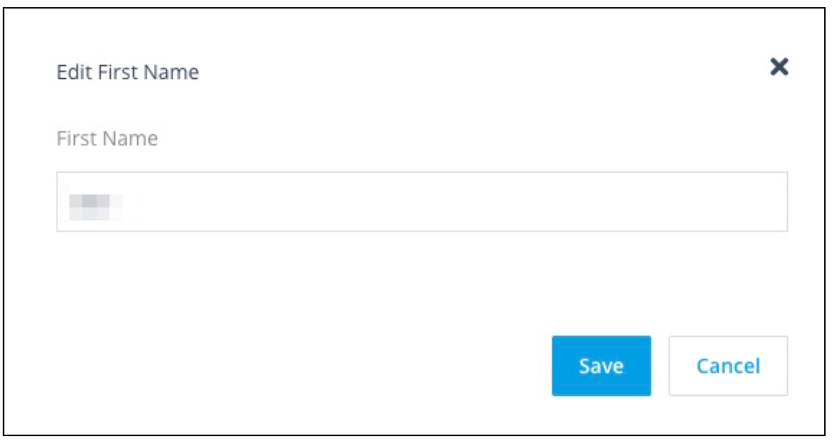Select the grey First Name label text
Viewport: 832px width, 442px height.
[106, 139]
